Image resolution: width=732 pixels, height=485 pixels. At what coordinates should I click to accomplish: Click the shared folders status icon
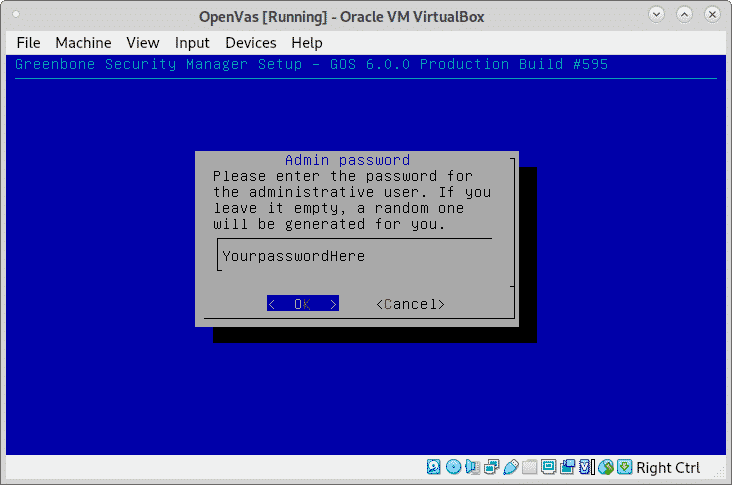click(529, 467)
